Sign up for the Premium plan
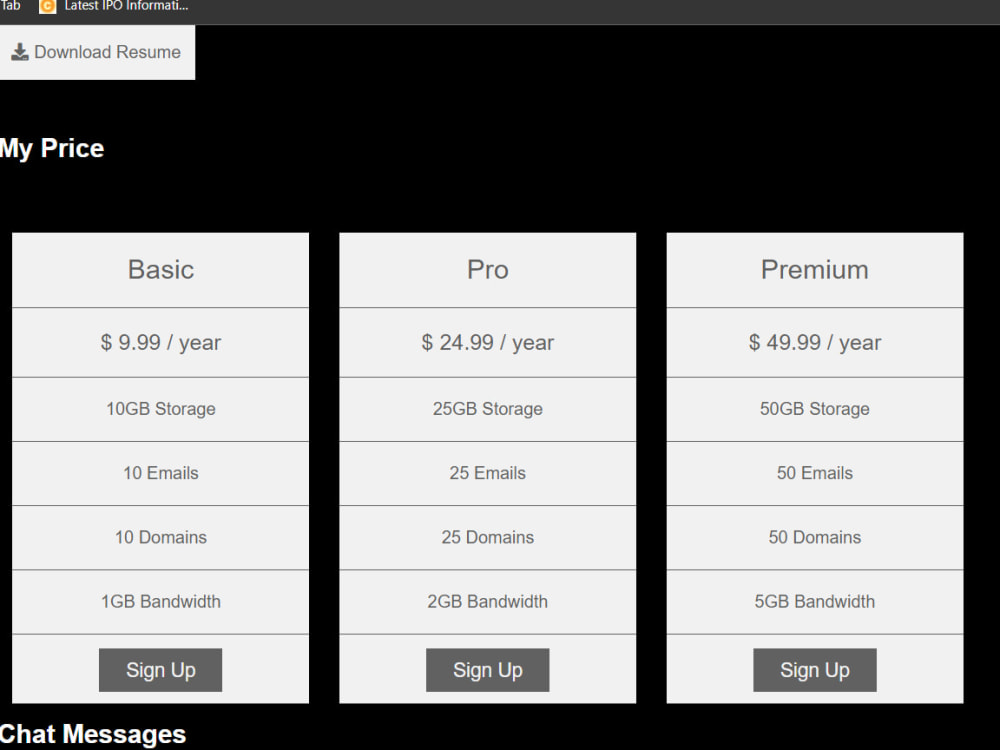 815,670
